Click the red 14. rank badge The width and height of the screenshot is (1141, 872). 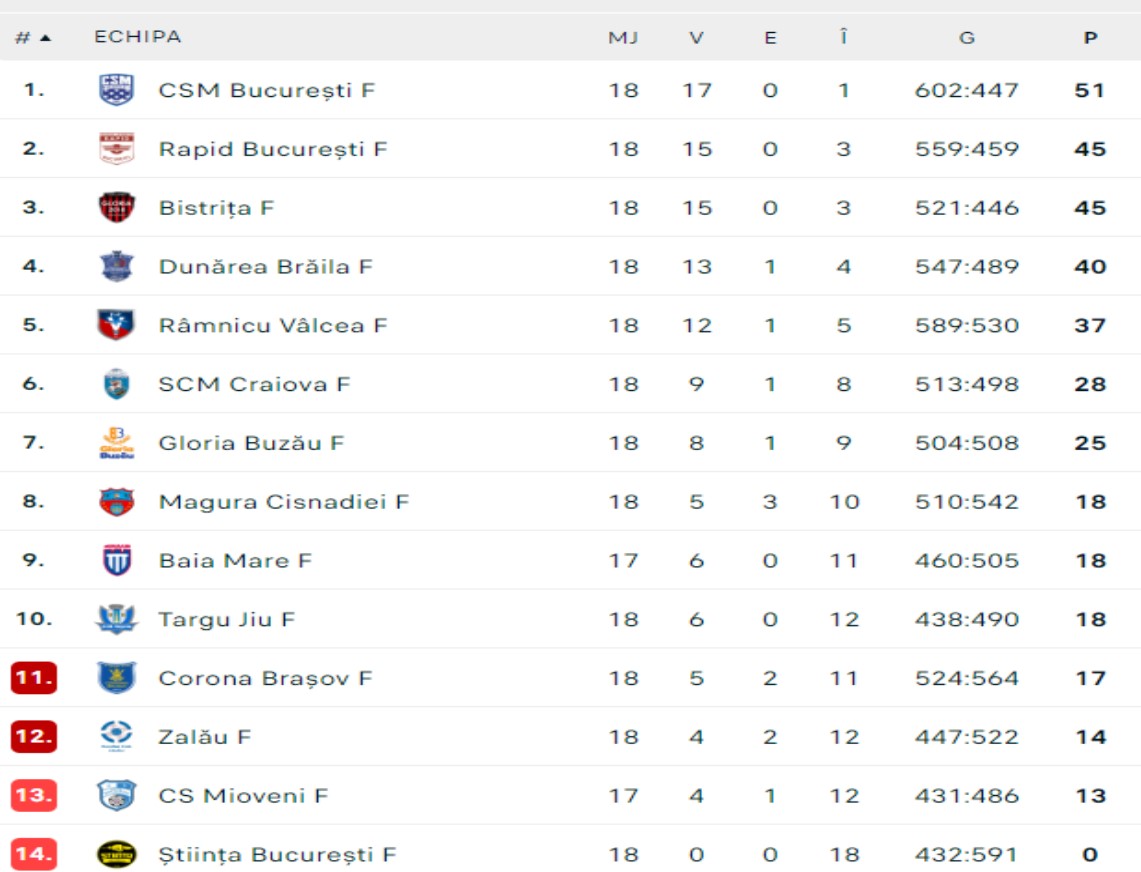(33, 855)
